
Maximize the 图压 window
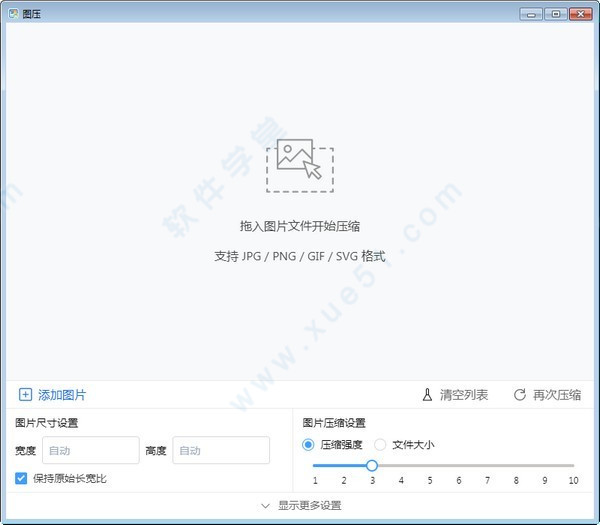pyautogui.click(x=556, y=14)
